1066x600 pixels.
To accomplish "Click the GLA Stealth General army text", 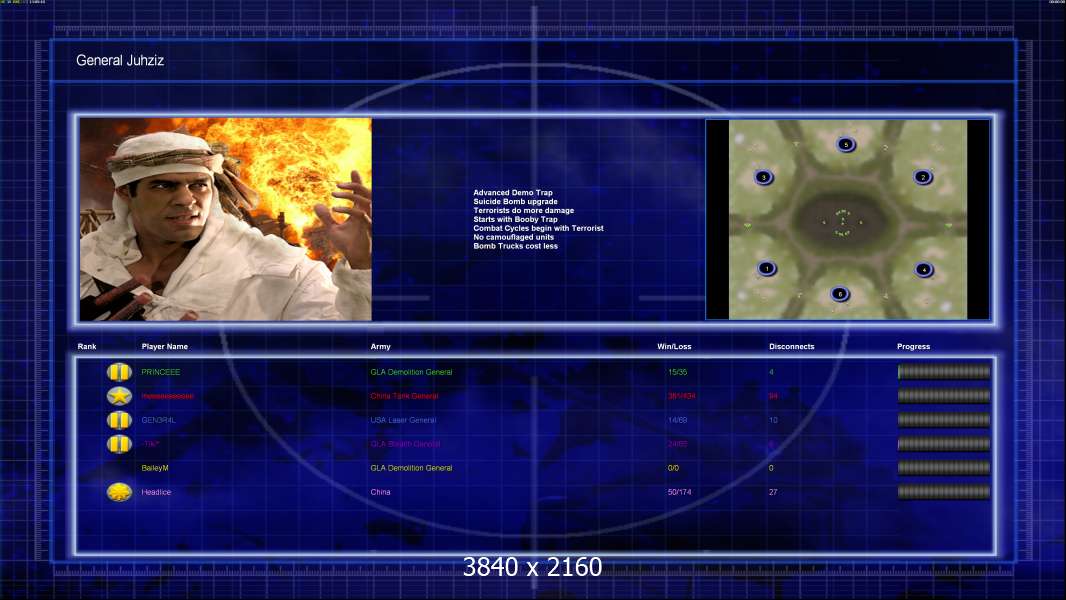I will pyautogui.click(x=405, y=444).
